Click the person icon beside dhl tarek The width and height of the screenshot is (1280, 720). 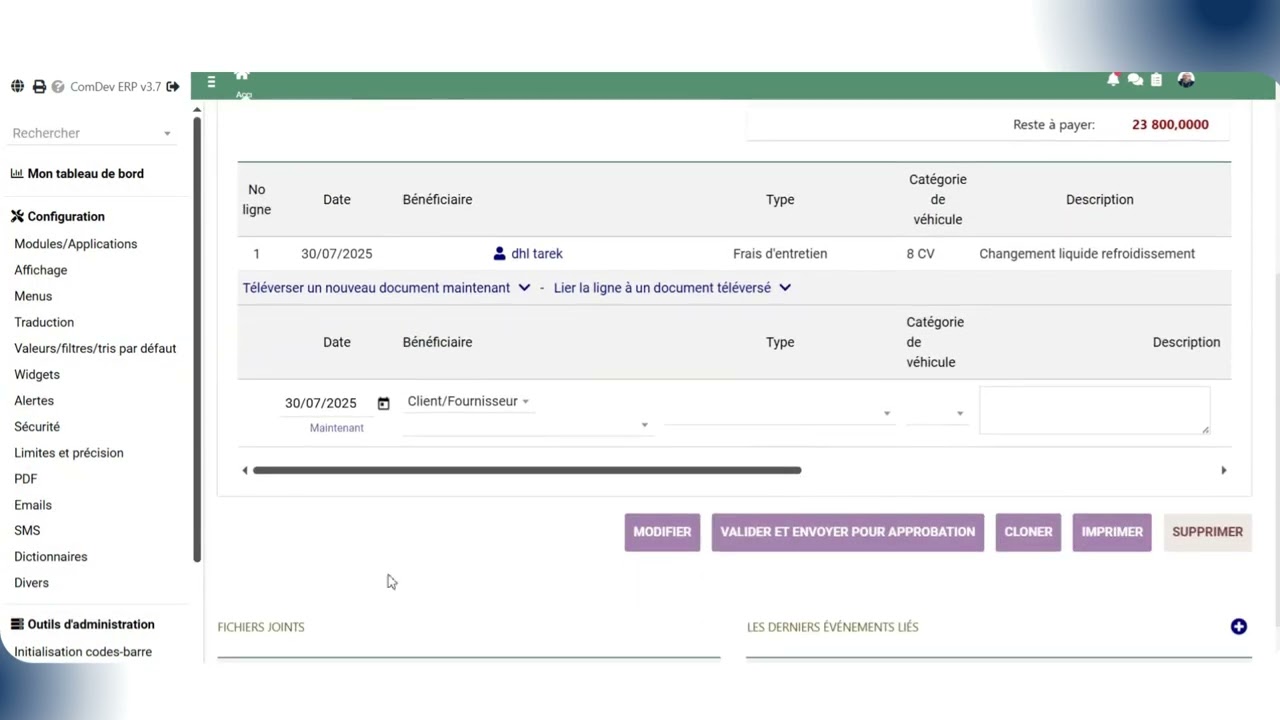(500, 254)
